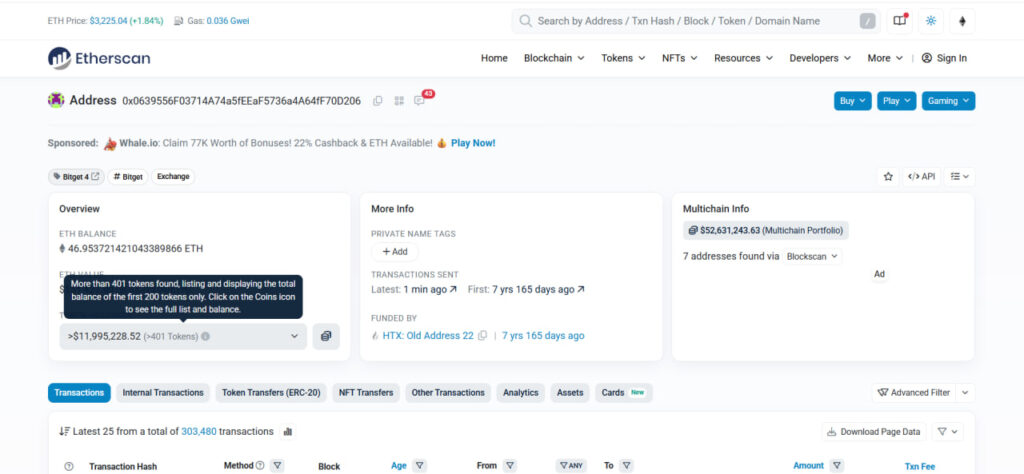Open the Blockscan addresses dropdown
This screenshot has width=1024, height=474.
(x=812, y=257)
